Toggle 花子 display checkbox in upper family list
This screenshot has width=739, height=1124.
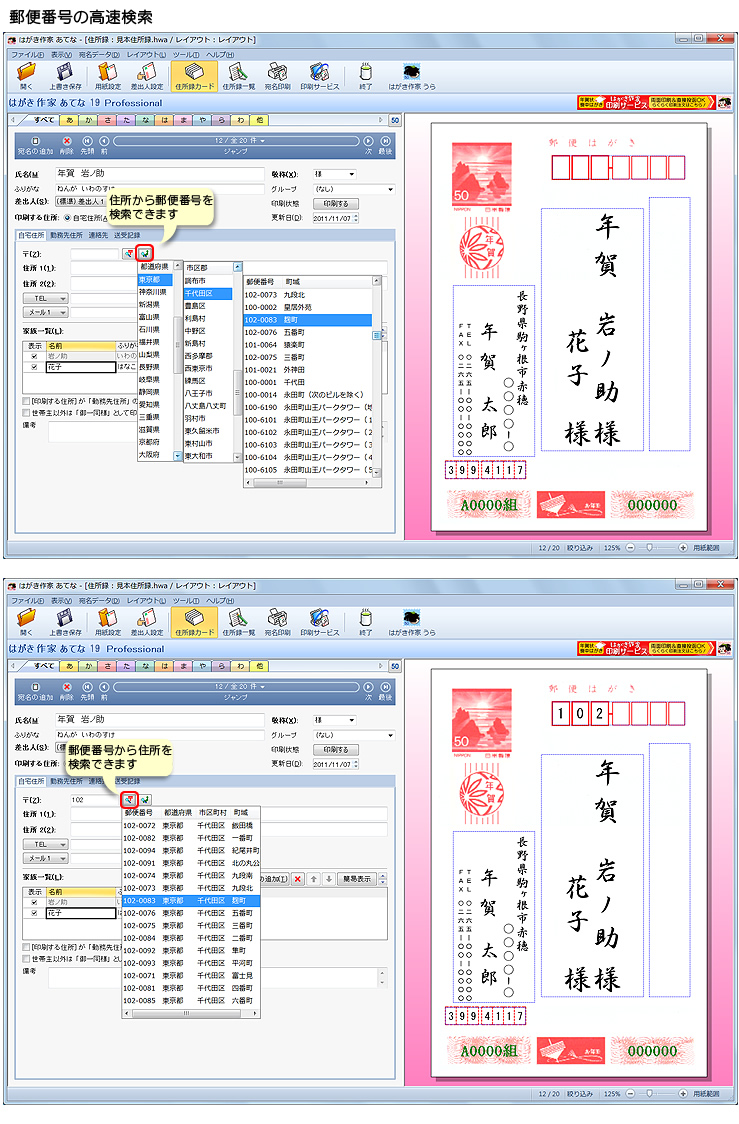click(35, 367)
